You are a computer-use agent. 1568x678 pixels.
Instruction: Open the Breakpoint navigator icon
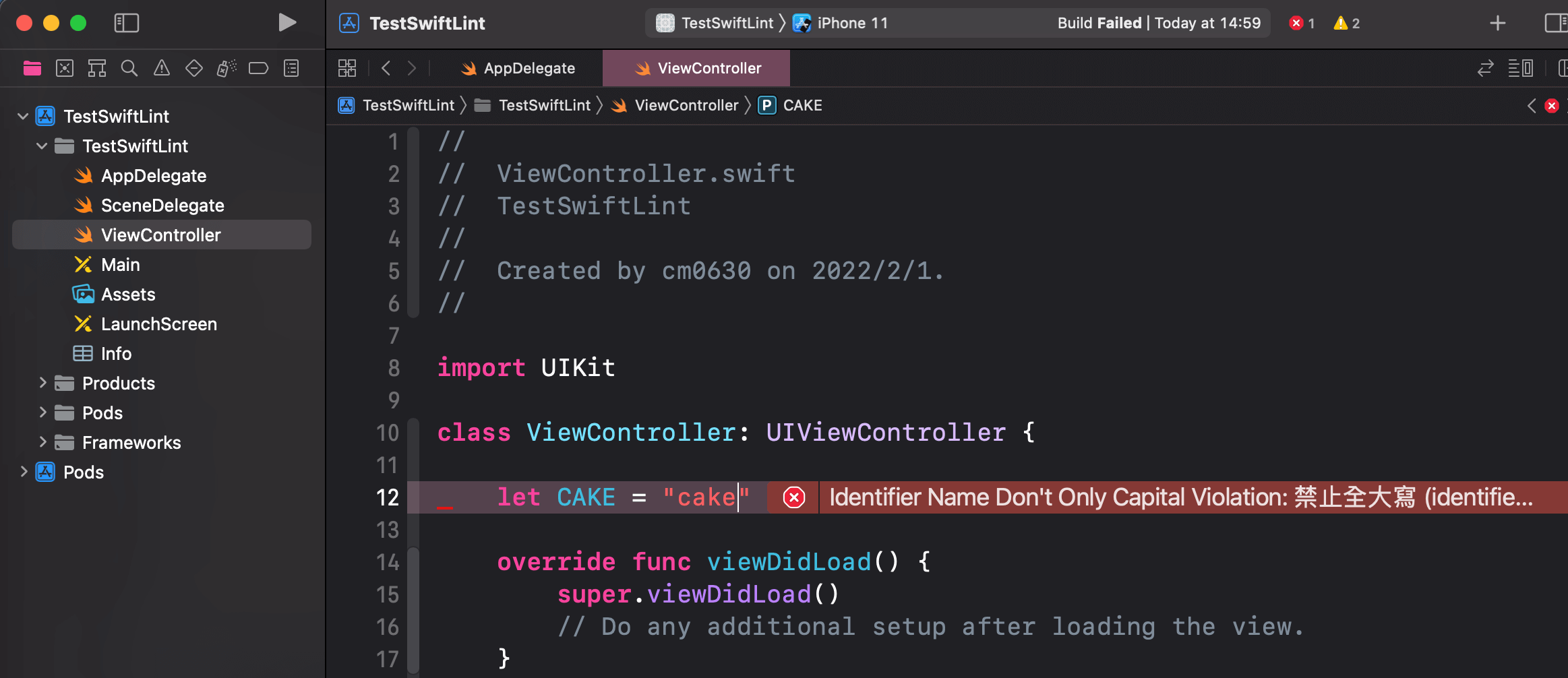258,68
